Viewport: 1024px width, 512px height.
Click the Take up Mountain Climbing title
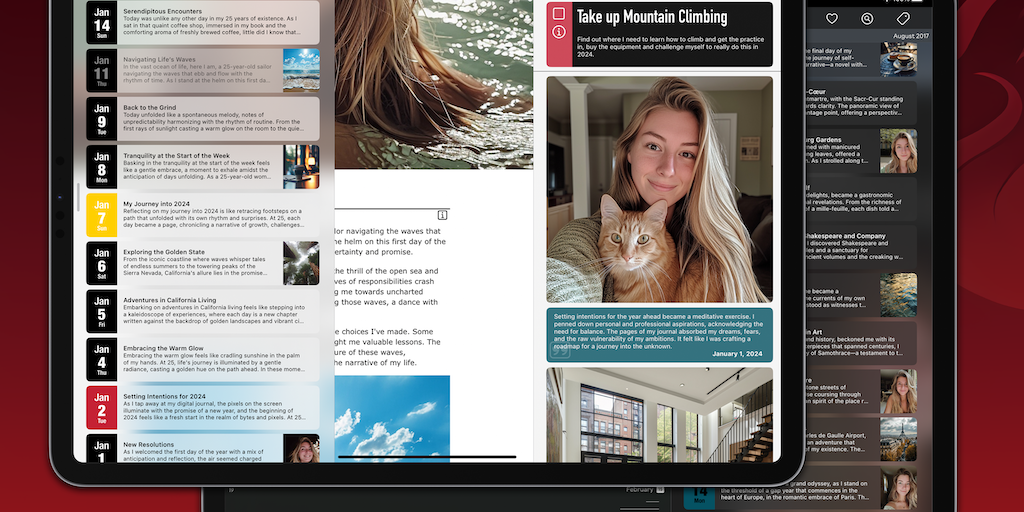click(652, 18)
